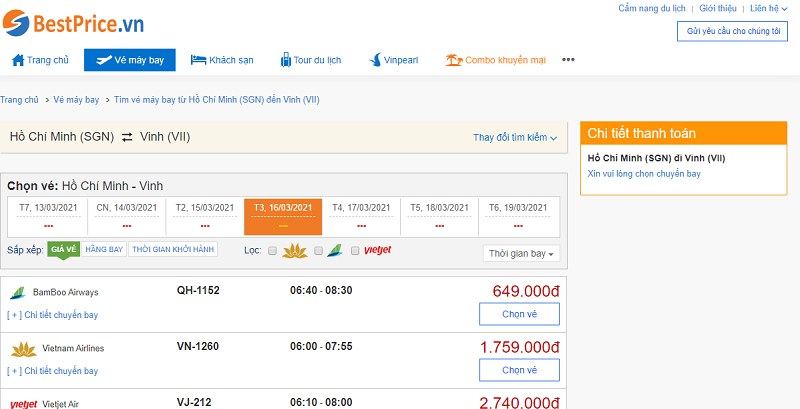
Task: Click Chọn vé for Bamboo flight QH-1152
Action: [519, 314]
